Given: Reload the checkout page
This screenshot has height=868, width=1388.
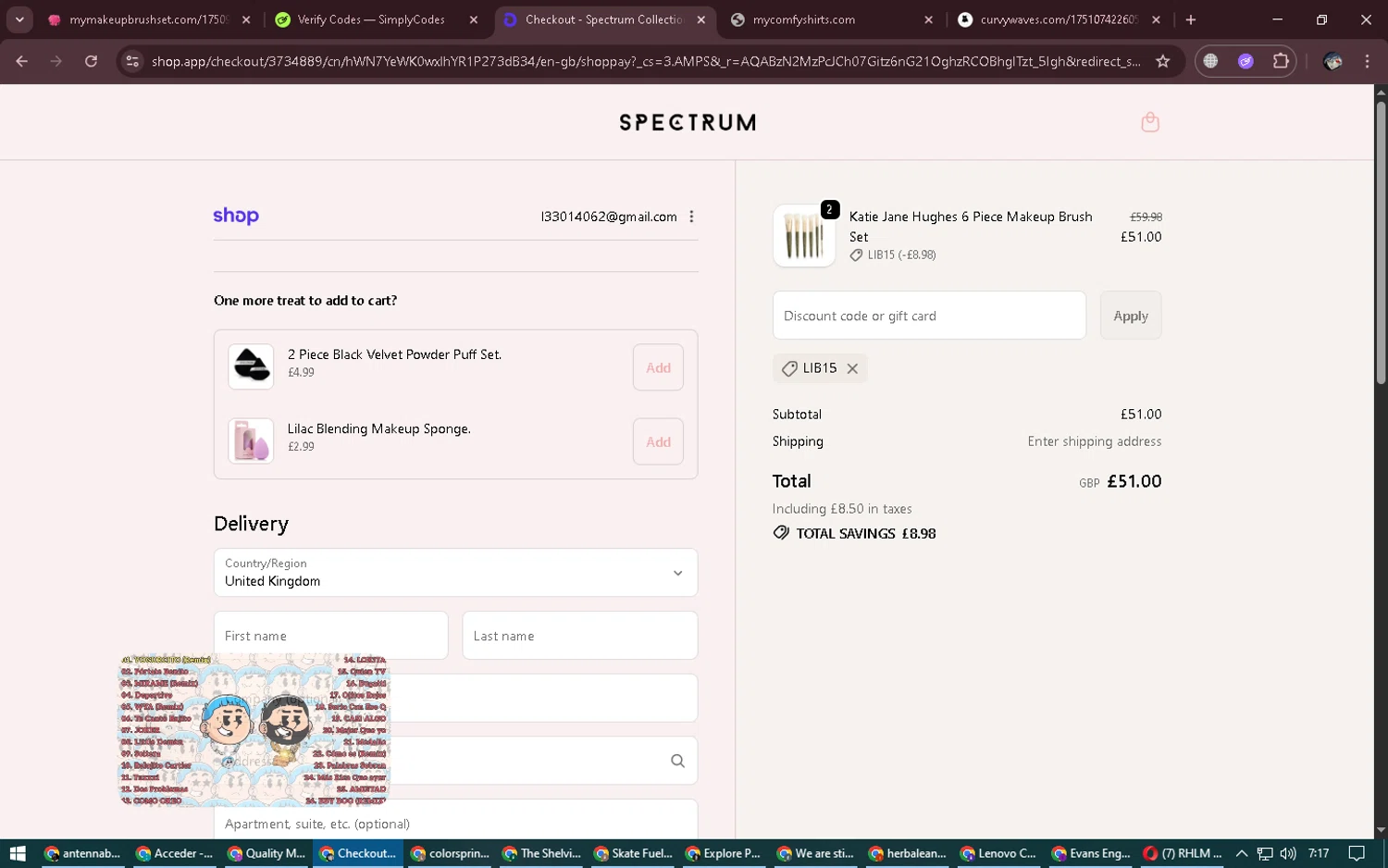Looking at the screenshot, I should click(91, 61).
